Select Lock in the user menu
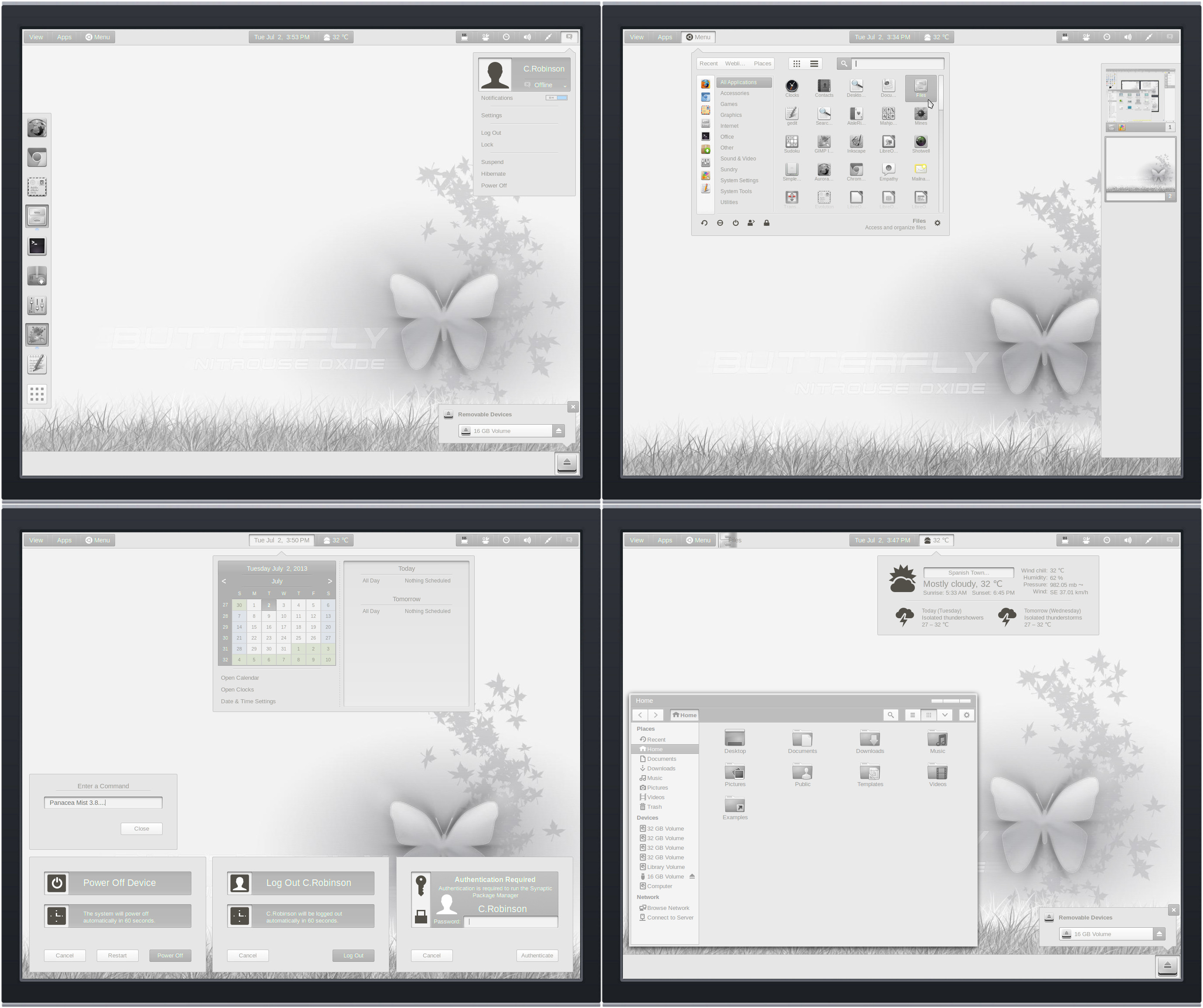 click(487, 145)
